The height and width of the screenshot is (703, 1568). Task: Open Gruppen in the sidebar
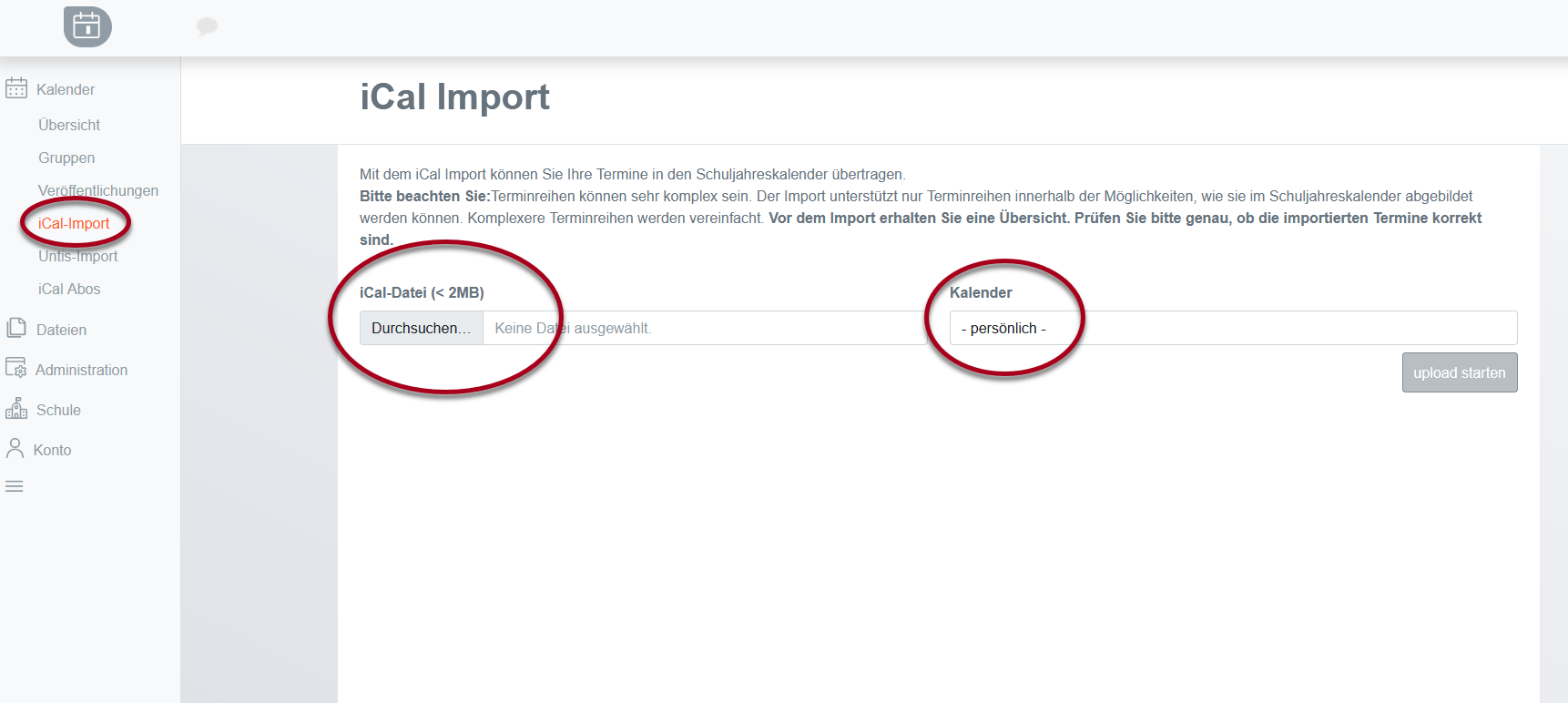pos(66,158)
